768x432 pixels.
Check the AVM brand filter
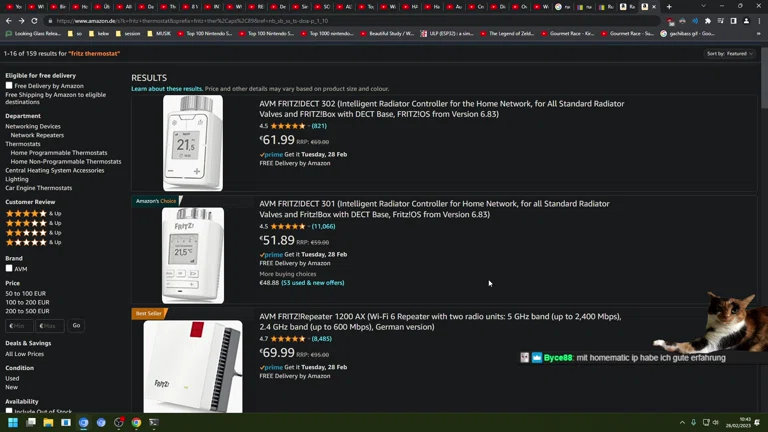tap(9, 268)
